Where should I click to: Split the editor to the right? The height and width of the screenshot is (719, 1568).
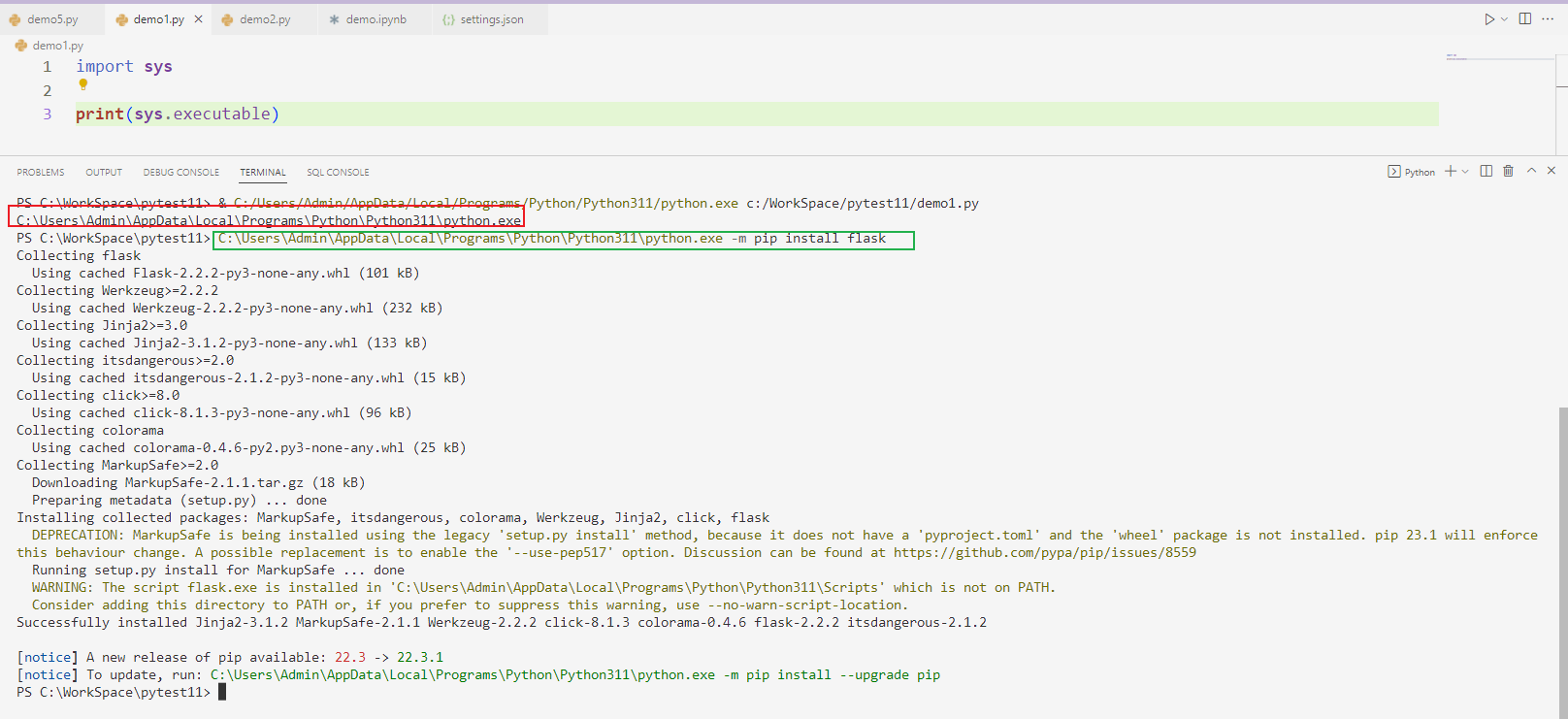tap(1525, 19)
